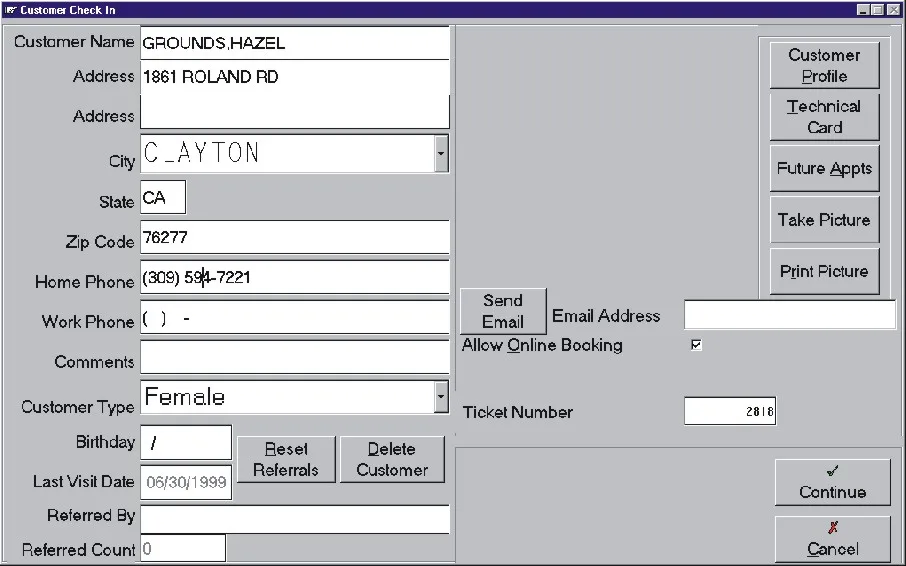This screenshot has width=906, height=566.
Task: Click the Cancel button with red X
Action: click(x=833, y=539)
